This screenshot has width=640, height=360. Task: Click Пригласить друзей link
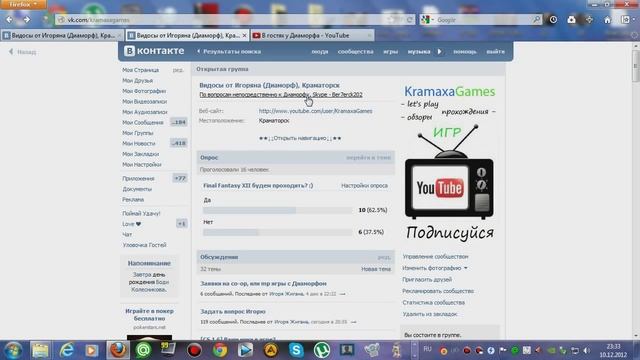[x=427, y=280]
